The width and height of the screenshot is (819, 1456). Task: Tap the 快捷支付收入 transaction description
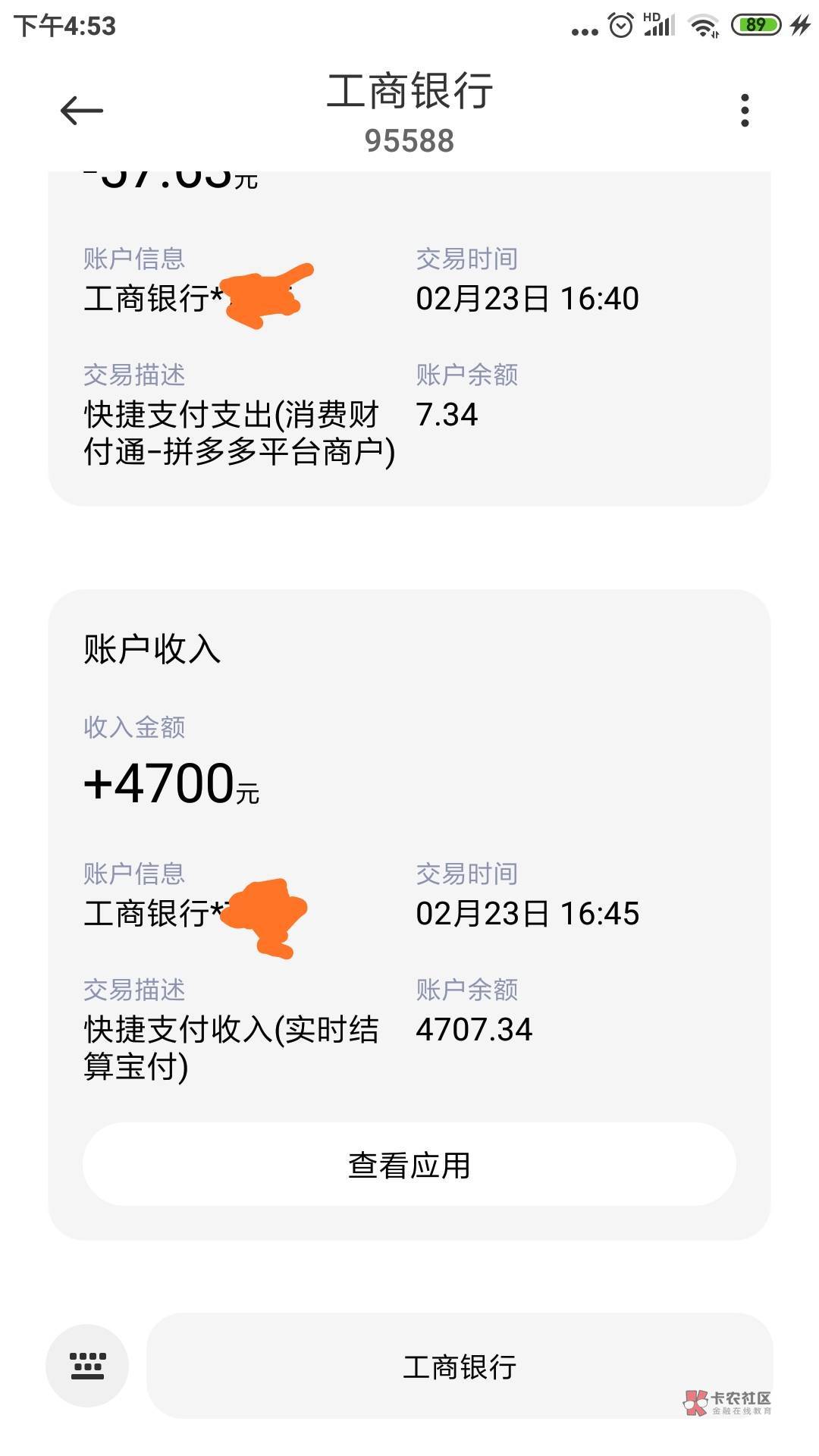coord(231,1047)
